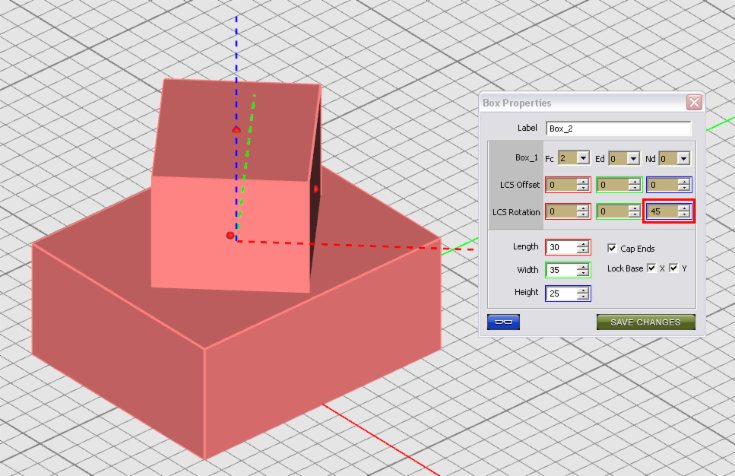The height and width of the screenshot is (476, 735).
Task: Increase Height with its up arrow
Action: [583, 290]
